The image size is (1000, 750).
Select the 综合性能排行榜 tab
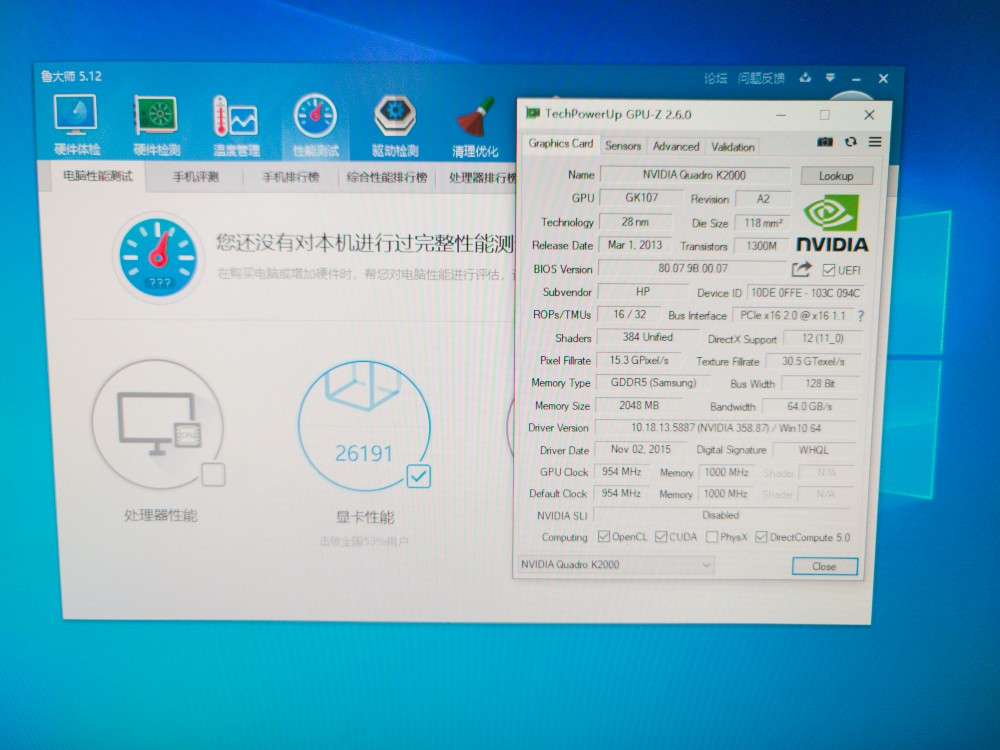pyautogui.click(x=386, y=177)
